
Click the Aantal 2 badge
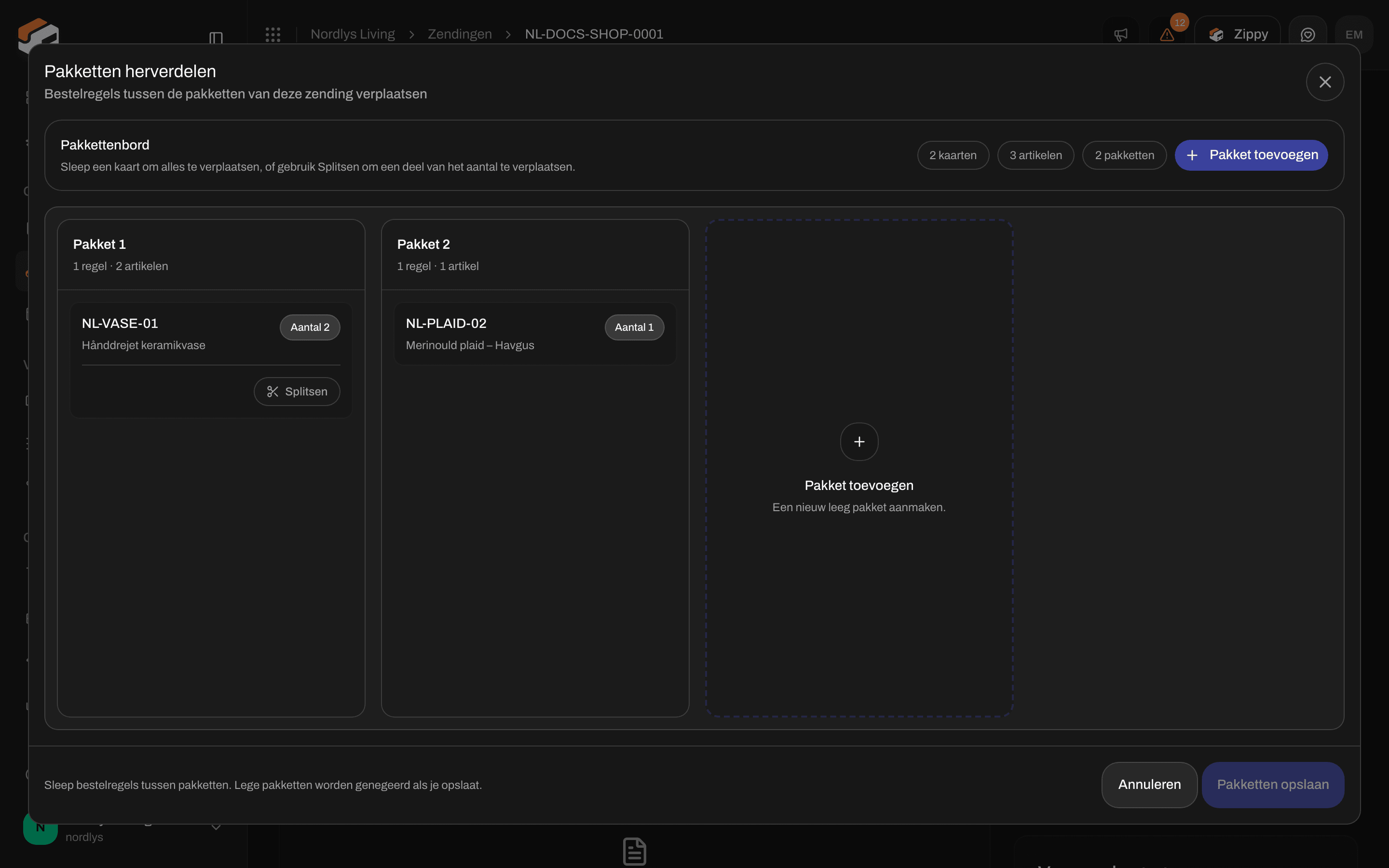(310, 327)
